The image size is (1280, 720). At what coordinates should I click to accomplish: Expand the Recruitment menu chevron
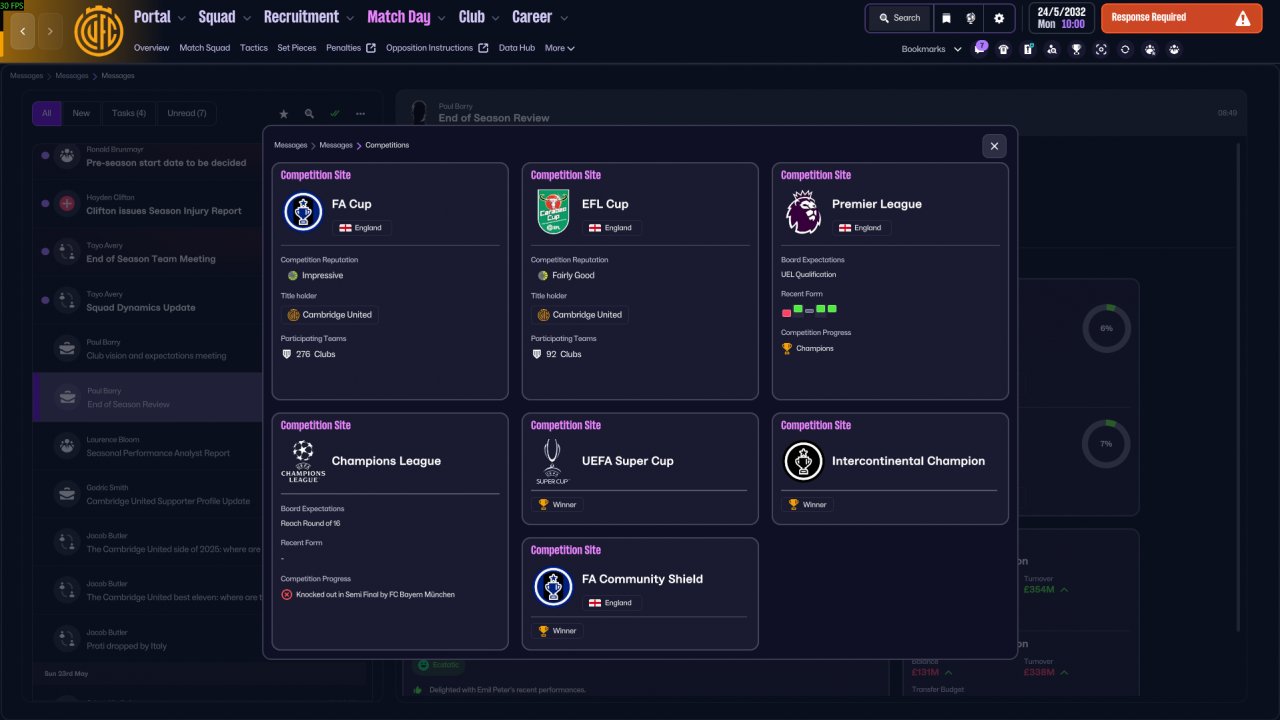[x=349, y=18]
